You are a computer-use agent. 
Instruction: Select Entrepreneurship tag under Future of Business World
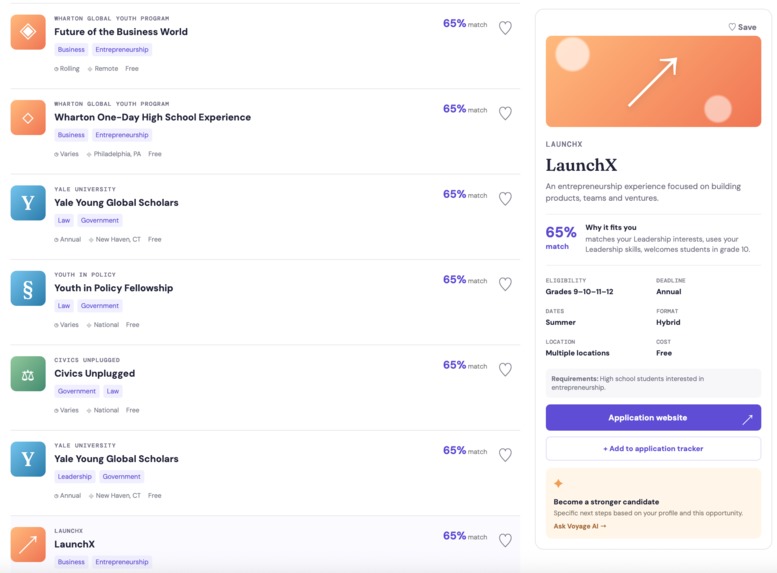(122, 50)
